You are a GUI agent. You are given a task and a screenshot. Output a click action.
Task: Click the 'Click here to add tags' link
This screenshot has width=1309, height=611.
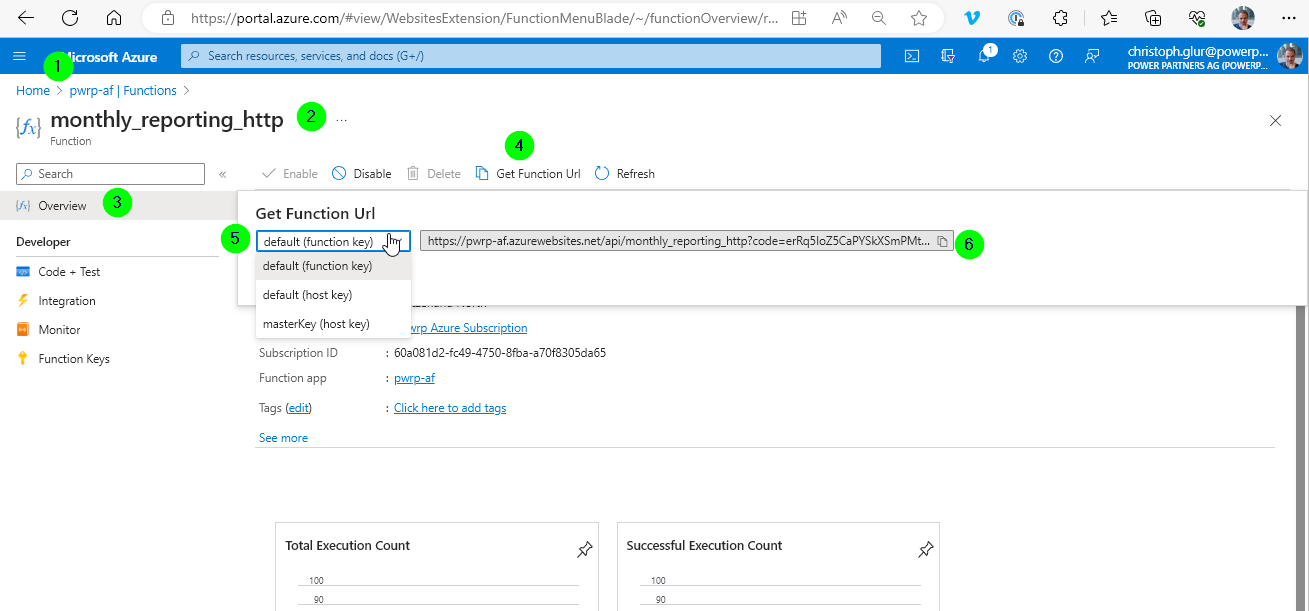point(450,408)
